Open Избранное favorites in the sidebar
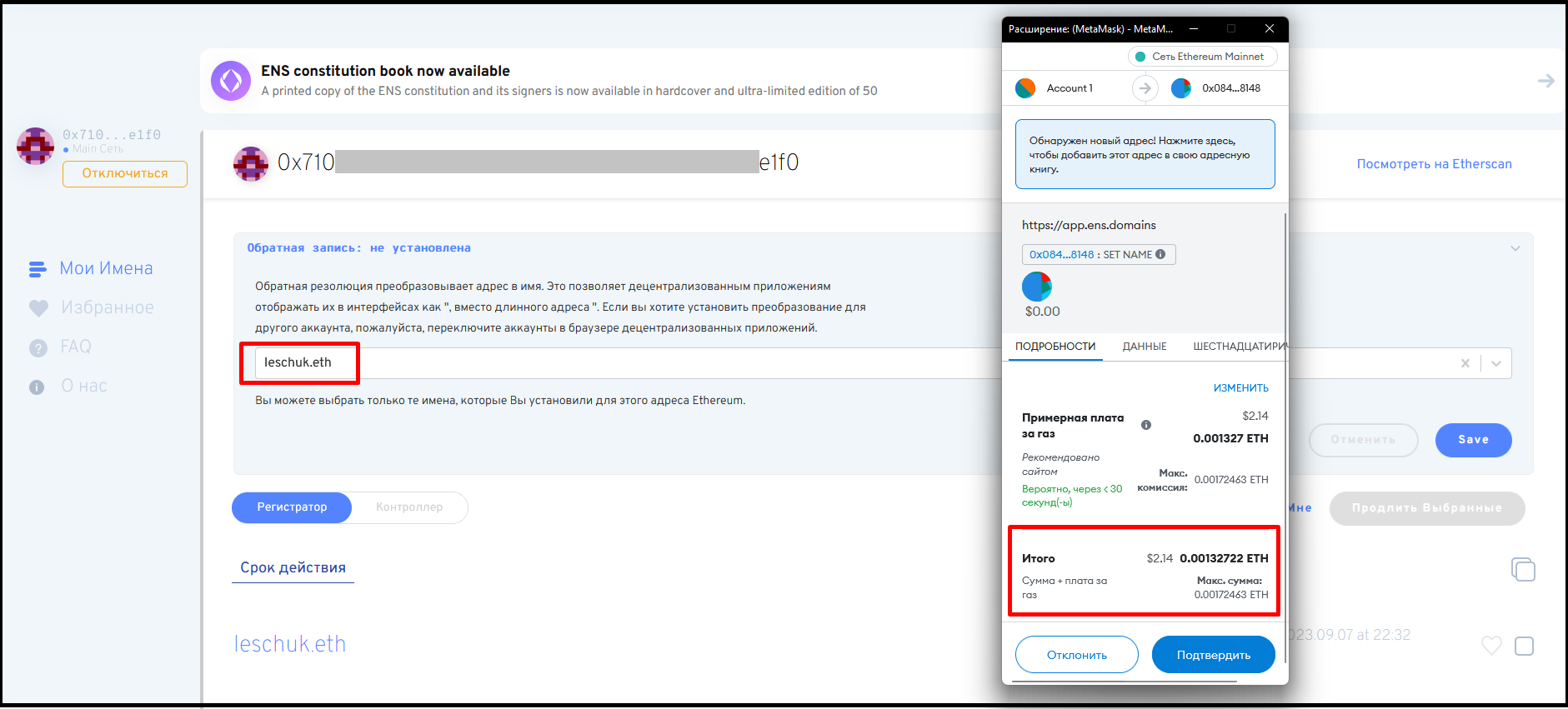This screenshot has height=709, width=1568. pos(92,307)
